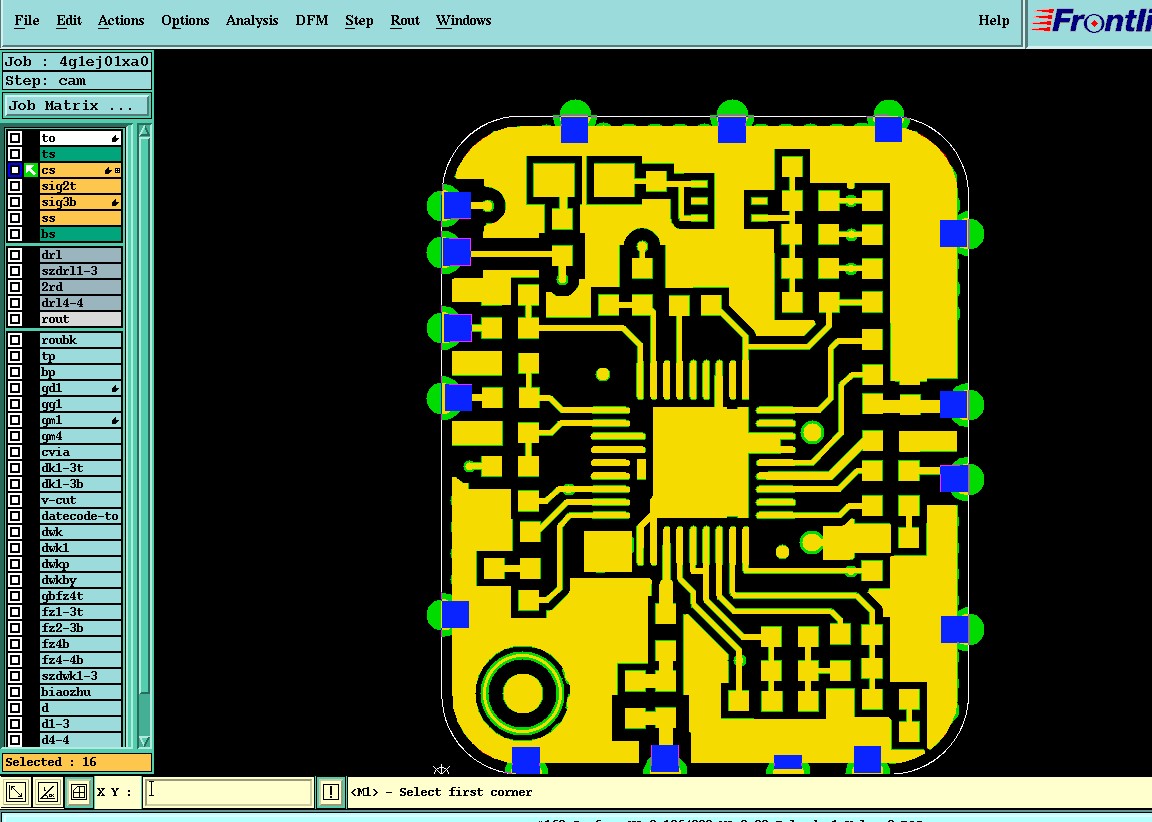This screenshot has height=822, width=1152.
Task: Open the Job Matrix panel
Action: click(x=76, y=106)
